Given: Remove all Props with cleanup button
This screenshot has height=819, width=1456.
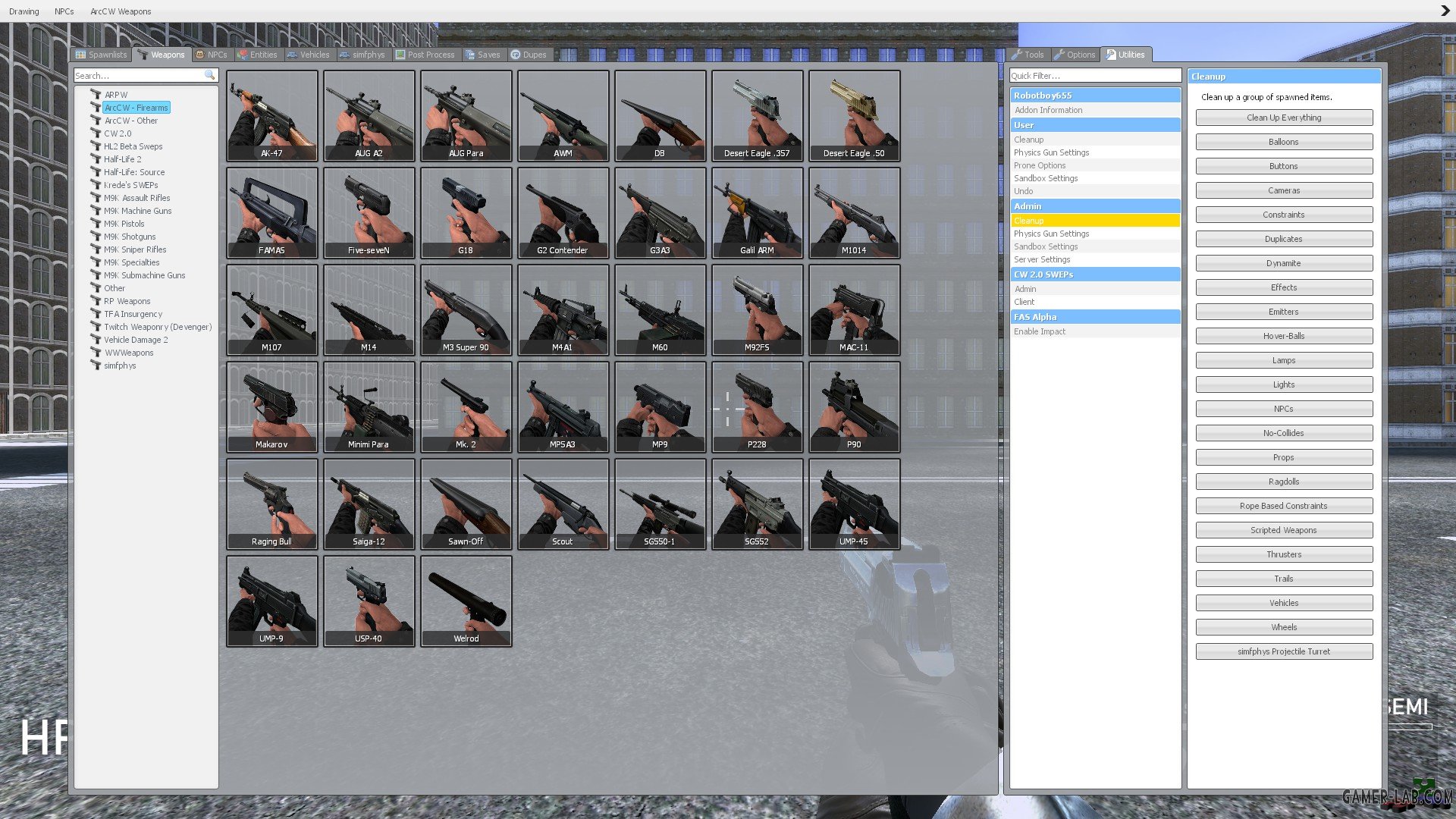Looking at the screenshot, I should click(1284, 457).
